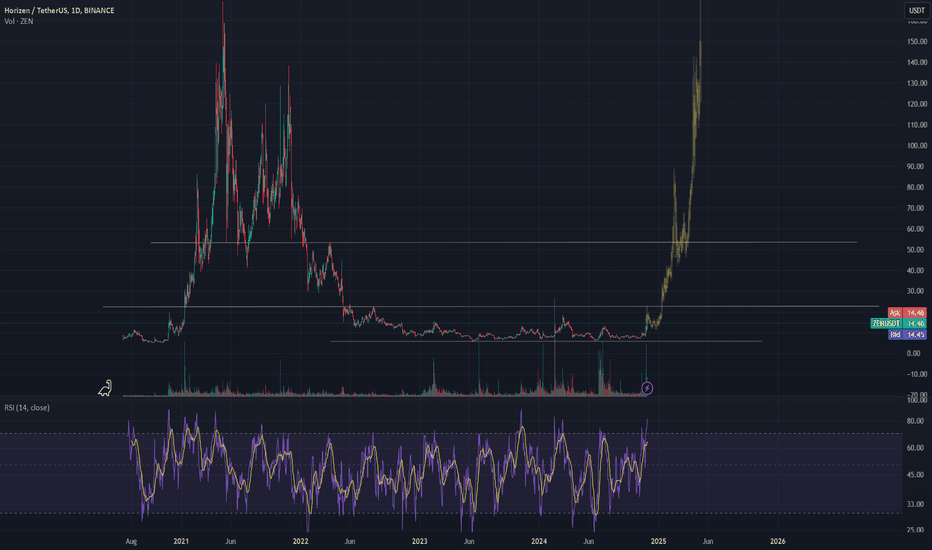This screenshot has width=932, height=550.
Task: Click the 140.00 price scale label
Action: tap(917, 62)
